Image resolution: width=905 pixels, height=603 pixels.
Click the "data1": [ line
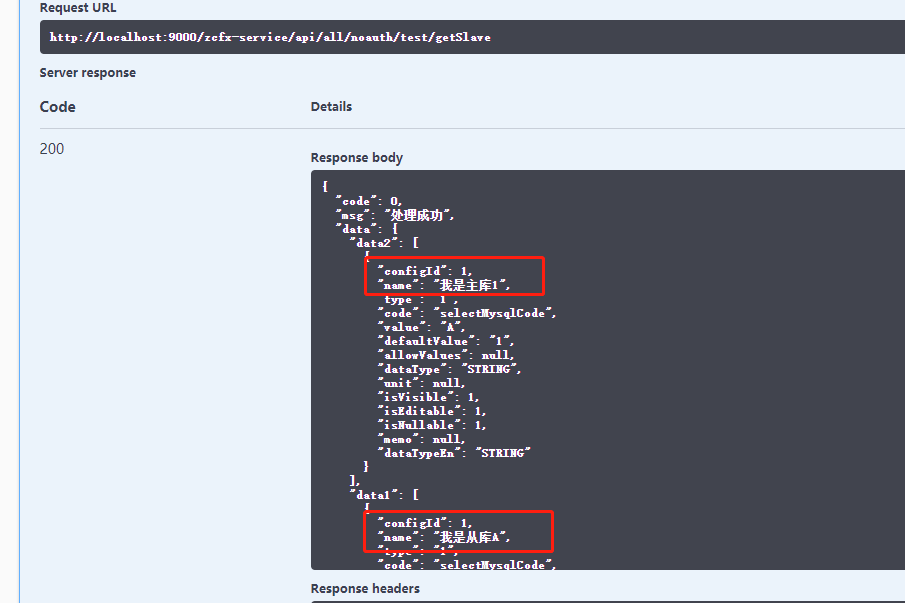tap(384, 495)
